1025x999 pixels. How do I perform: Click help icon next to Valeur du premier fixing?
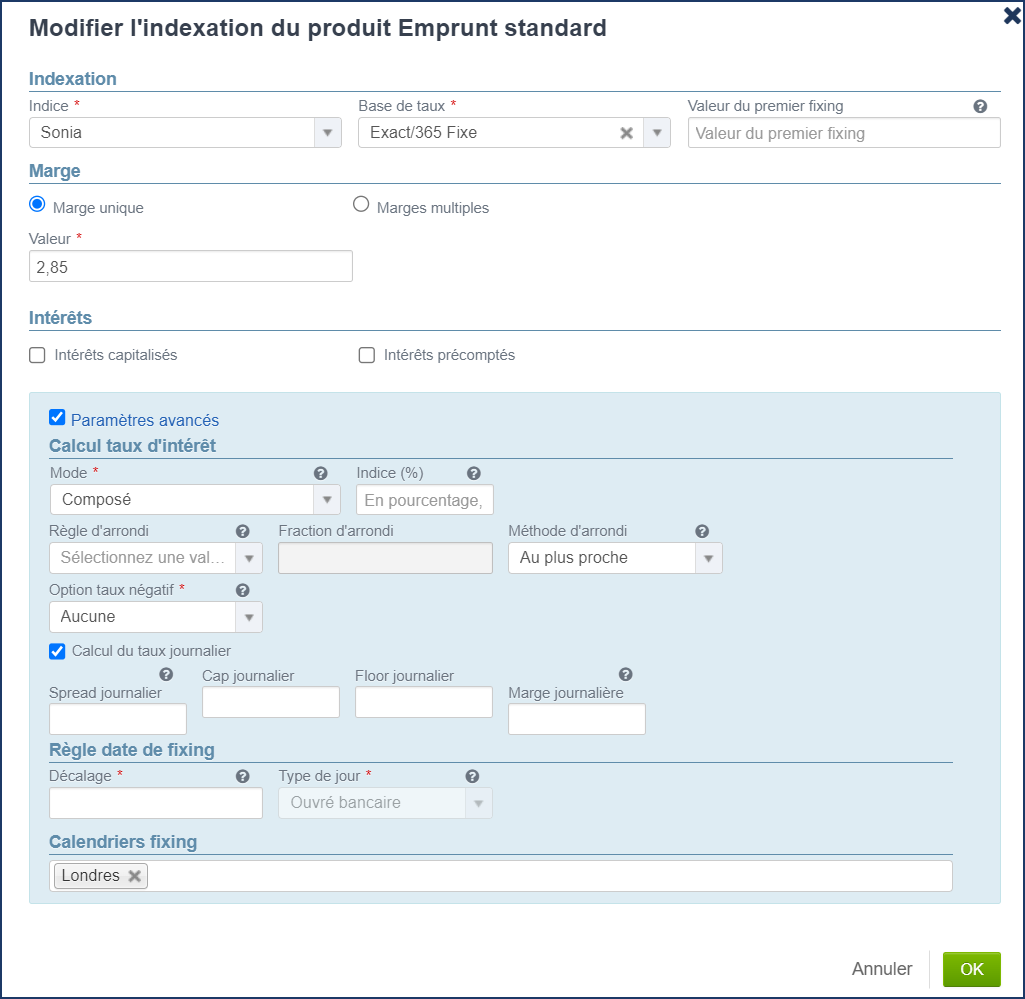click(x=980, y=106)
